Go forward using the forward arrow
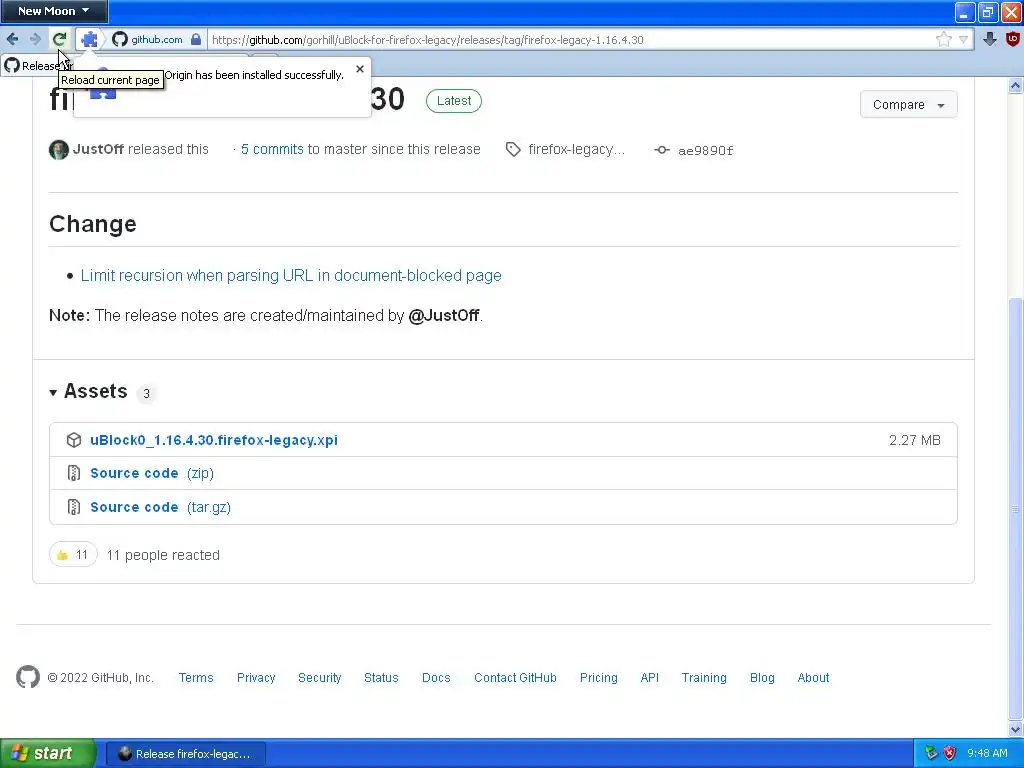 [35, 39]
